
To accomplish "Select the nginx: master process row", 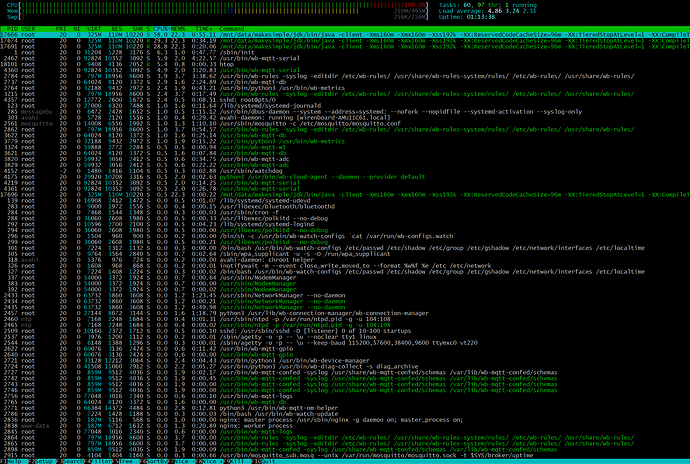I will point(345,420).
